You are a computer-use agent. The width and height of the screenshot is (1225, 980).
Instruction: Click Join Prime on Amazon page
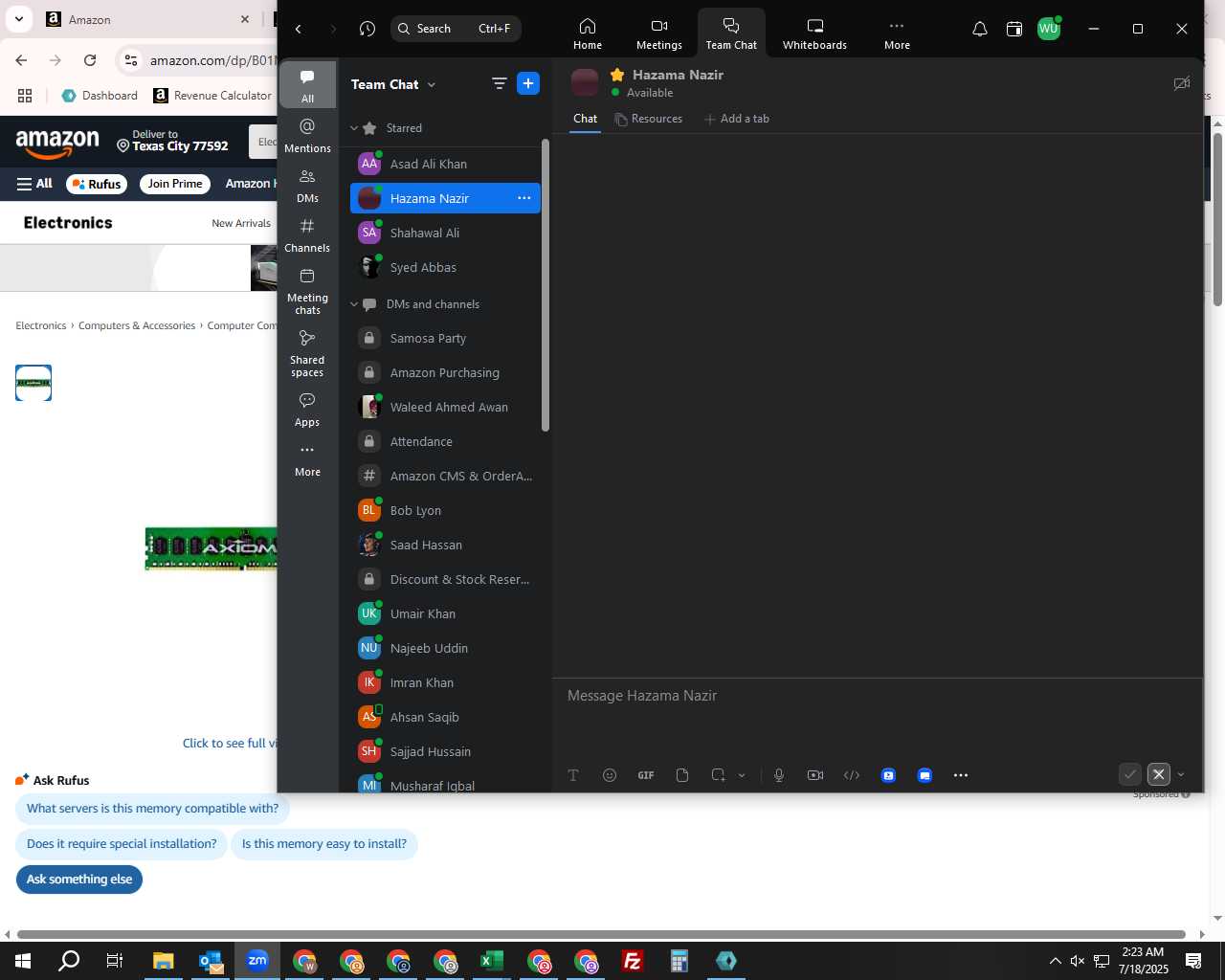point(175,184)
